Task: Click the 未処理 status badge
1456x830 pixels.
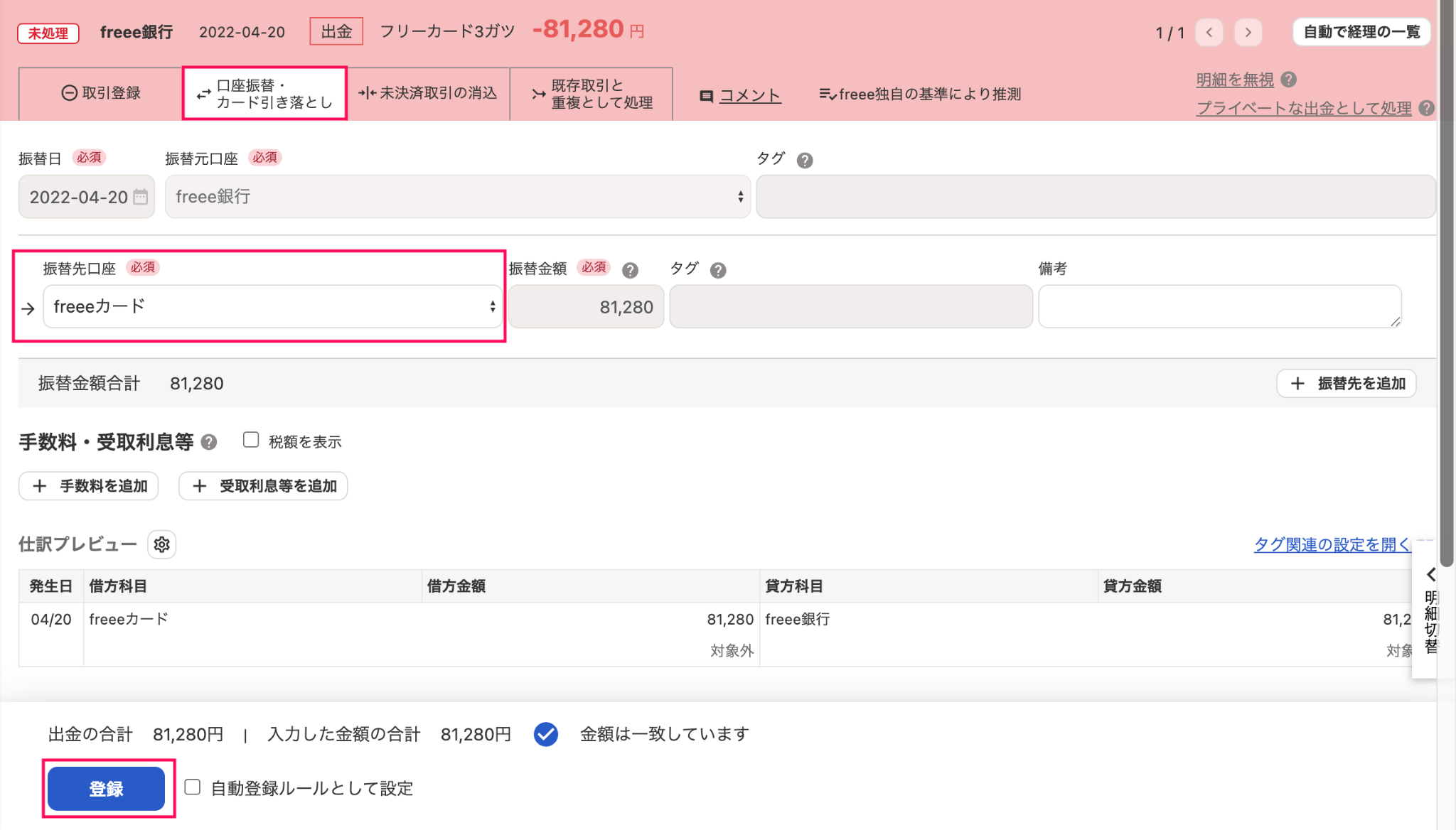Action: click(x=48, y=33)
